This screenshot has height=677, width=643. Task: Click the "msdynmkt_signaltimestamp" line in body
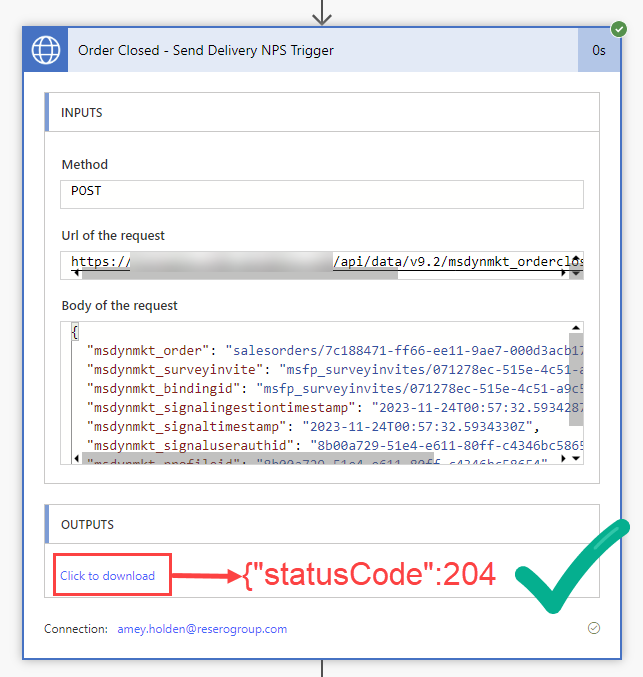(313, 427)
